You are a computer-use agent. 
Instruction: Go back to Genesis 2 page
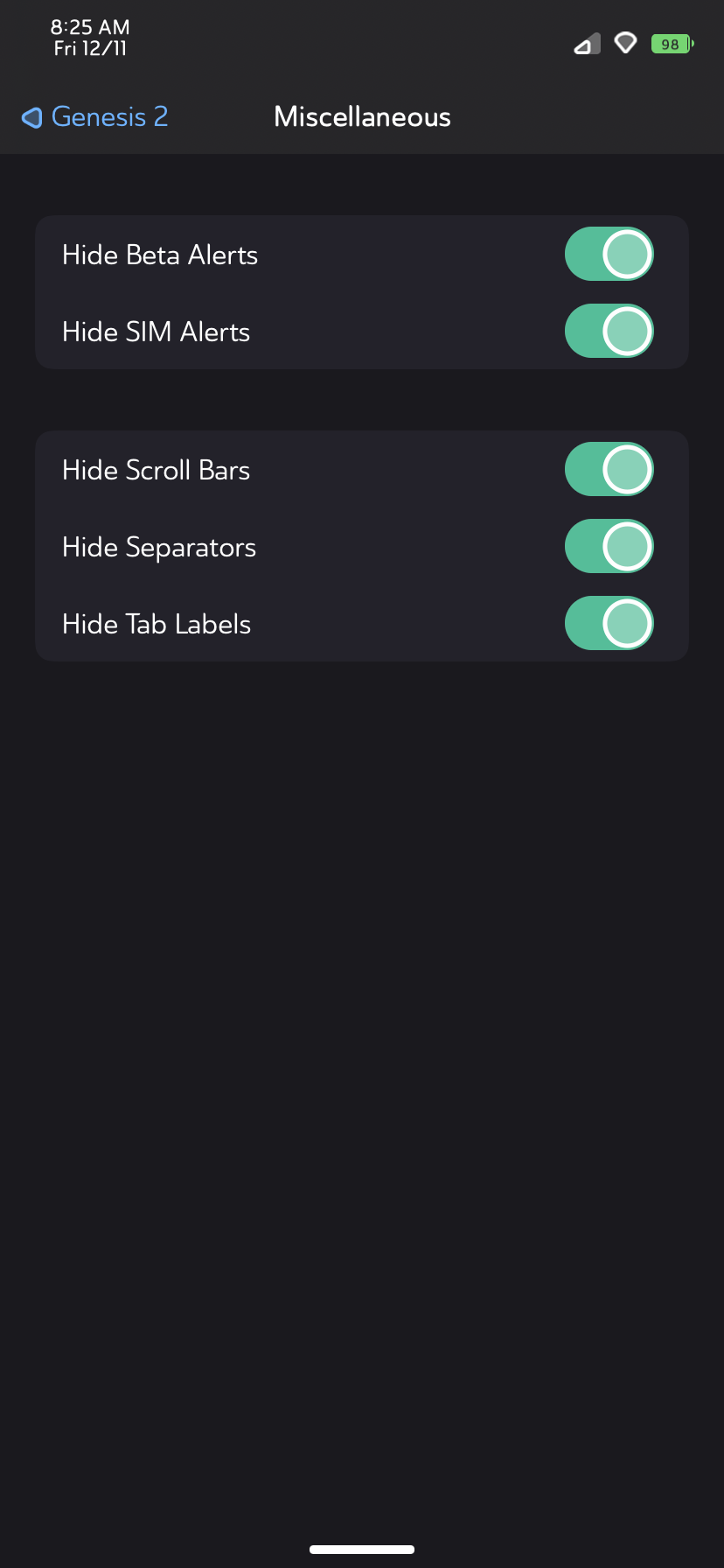[94, 117]
